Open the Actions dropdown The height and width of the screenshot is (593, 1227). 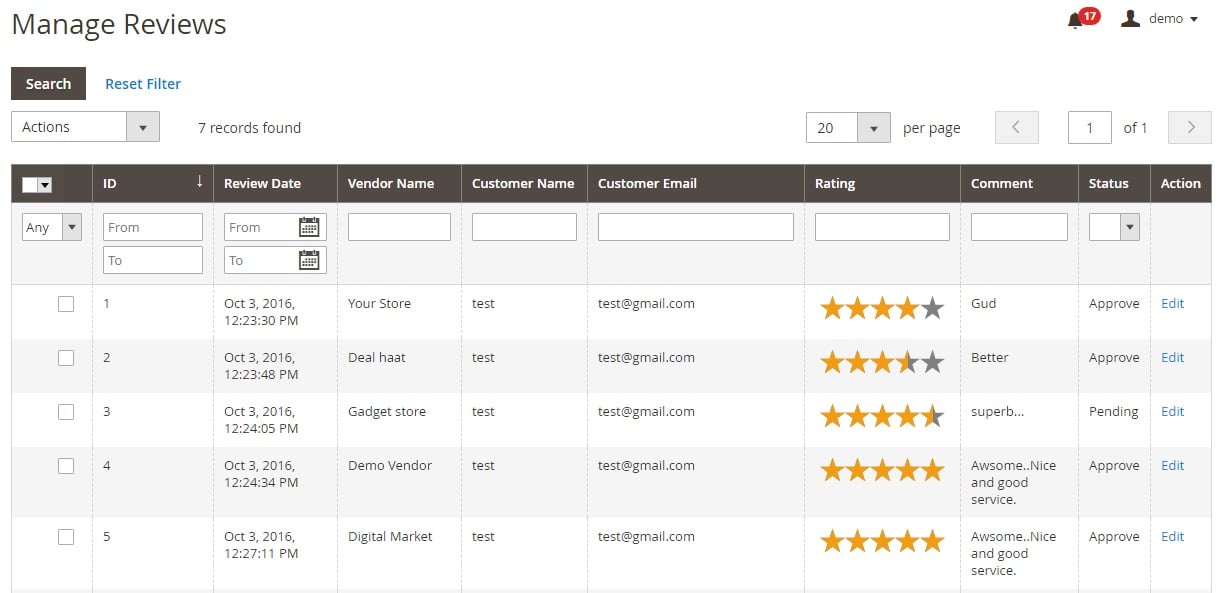coord(85,127)
